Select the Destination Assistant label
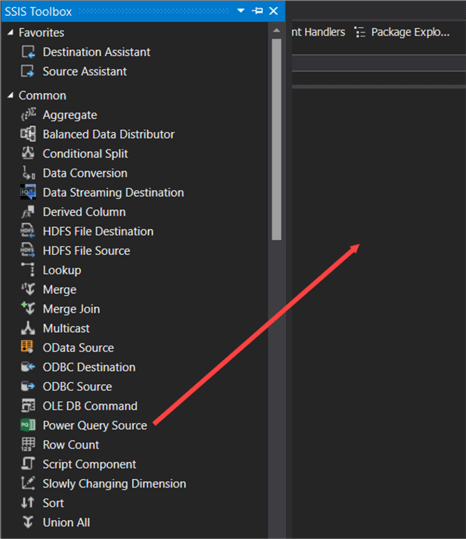The image size is (466, 539). coord(96,52)
